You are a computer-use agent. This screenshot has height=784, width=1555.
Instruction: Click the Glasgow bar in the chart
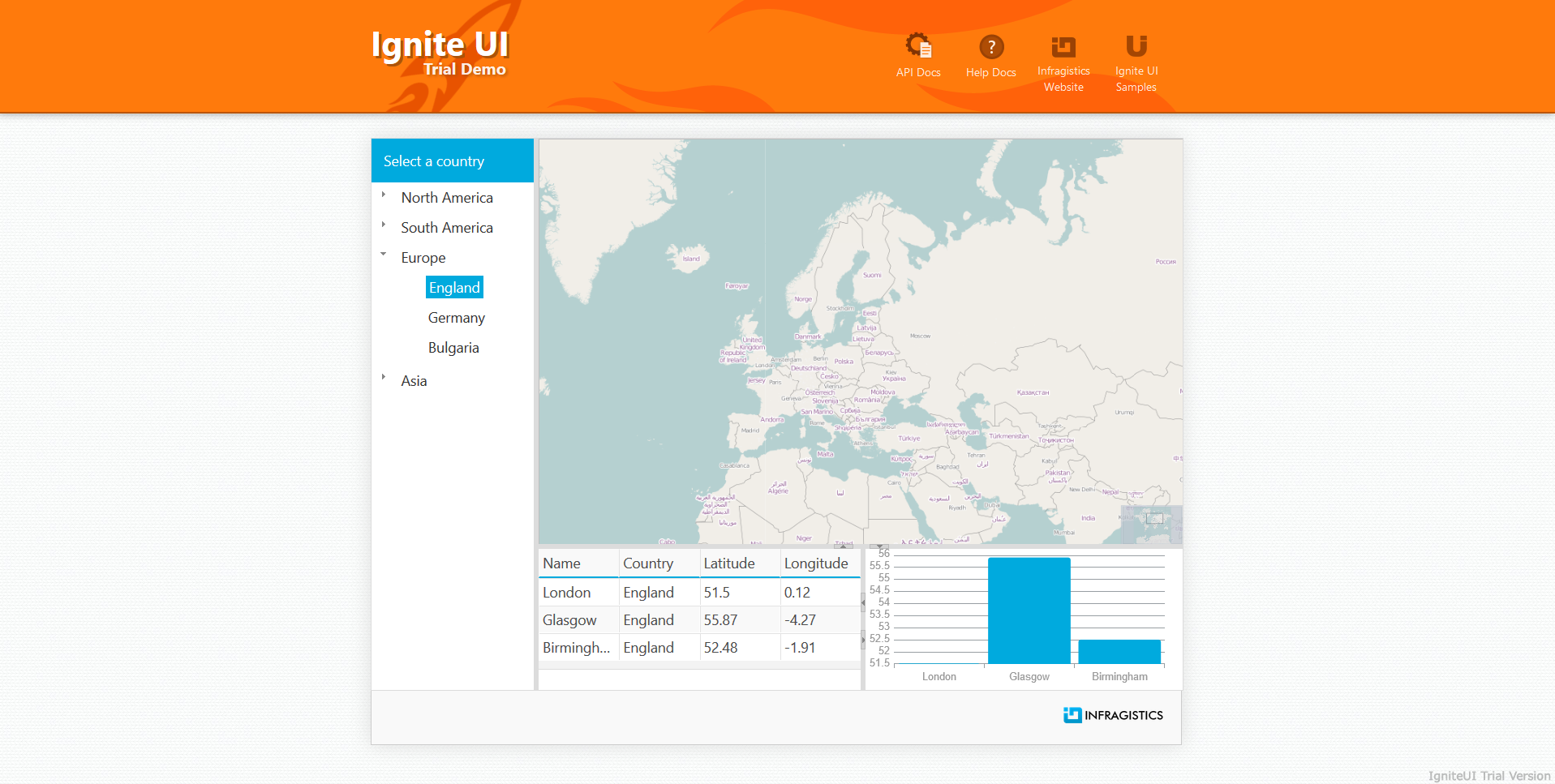click(1029, 610)
